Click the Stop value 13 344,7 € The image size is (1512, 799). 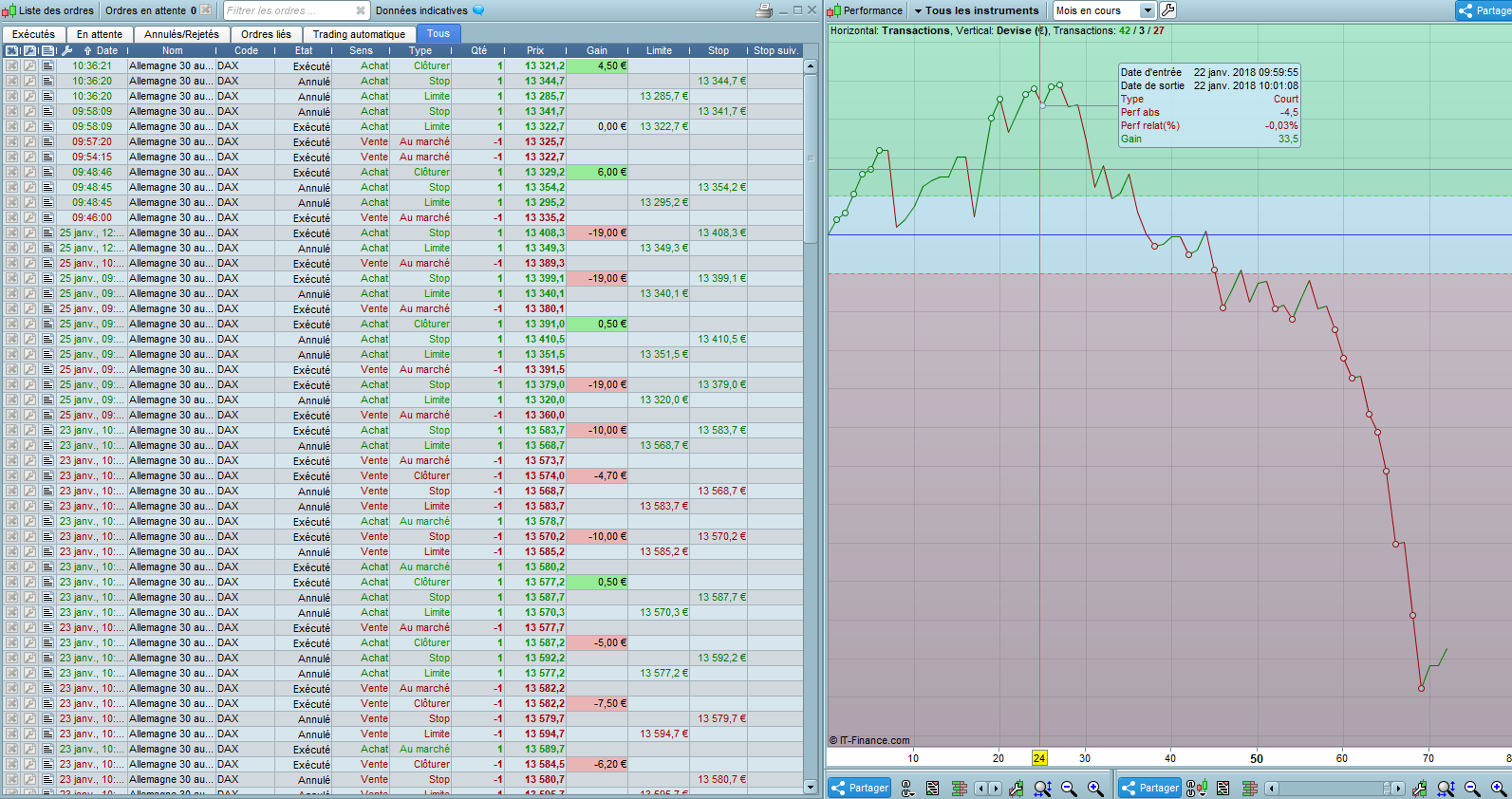719,82
